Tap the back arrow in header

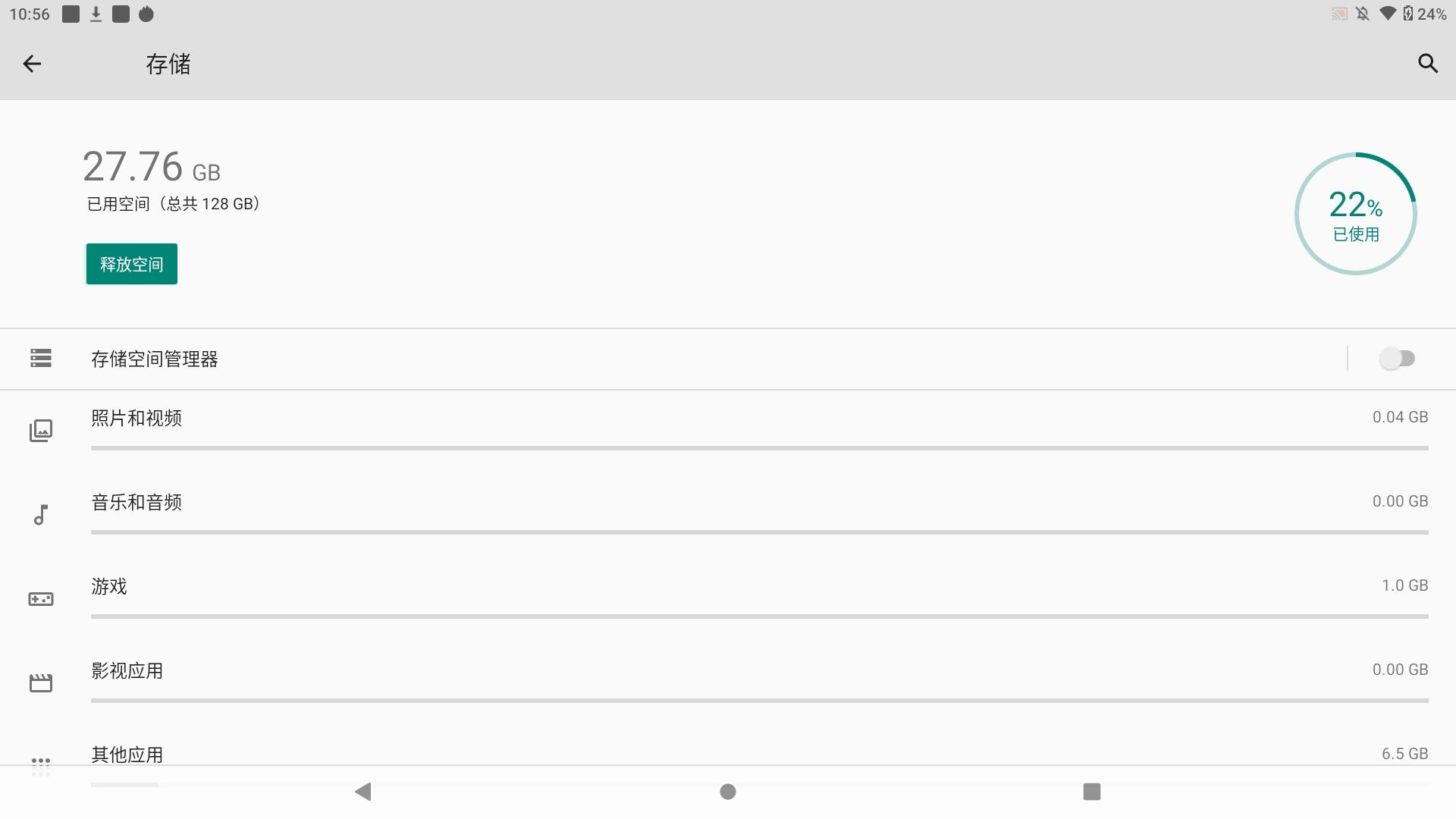[x=32, y=64]
